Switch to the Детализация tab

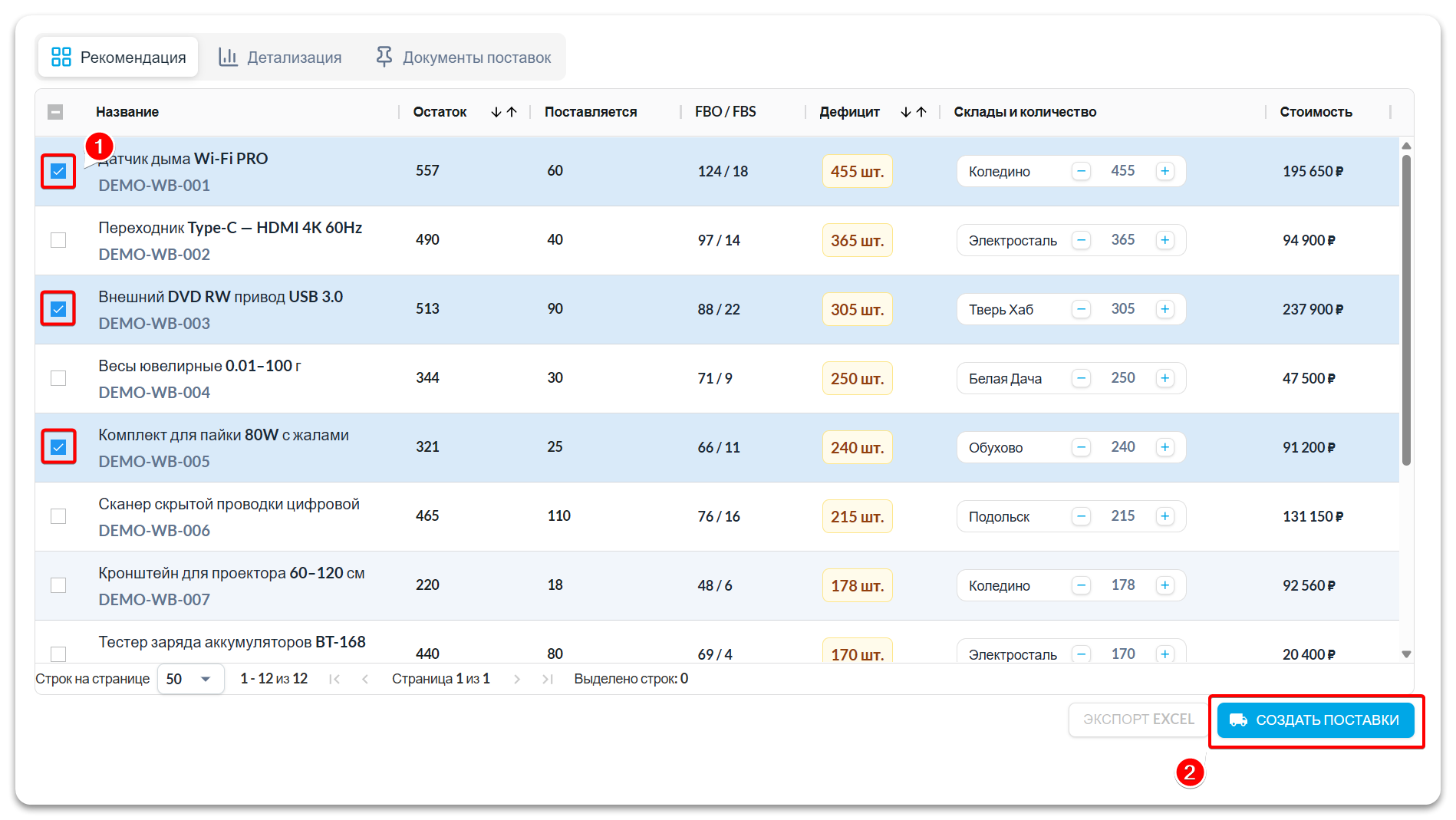coord(280,58)
